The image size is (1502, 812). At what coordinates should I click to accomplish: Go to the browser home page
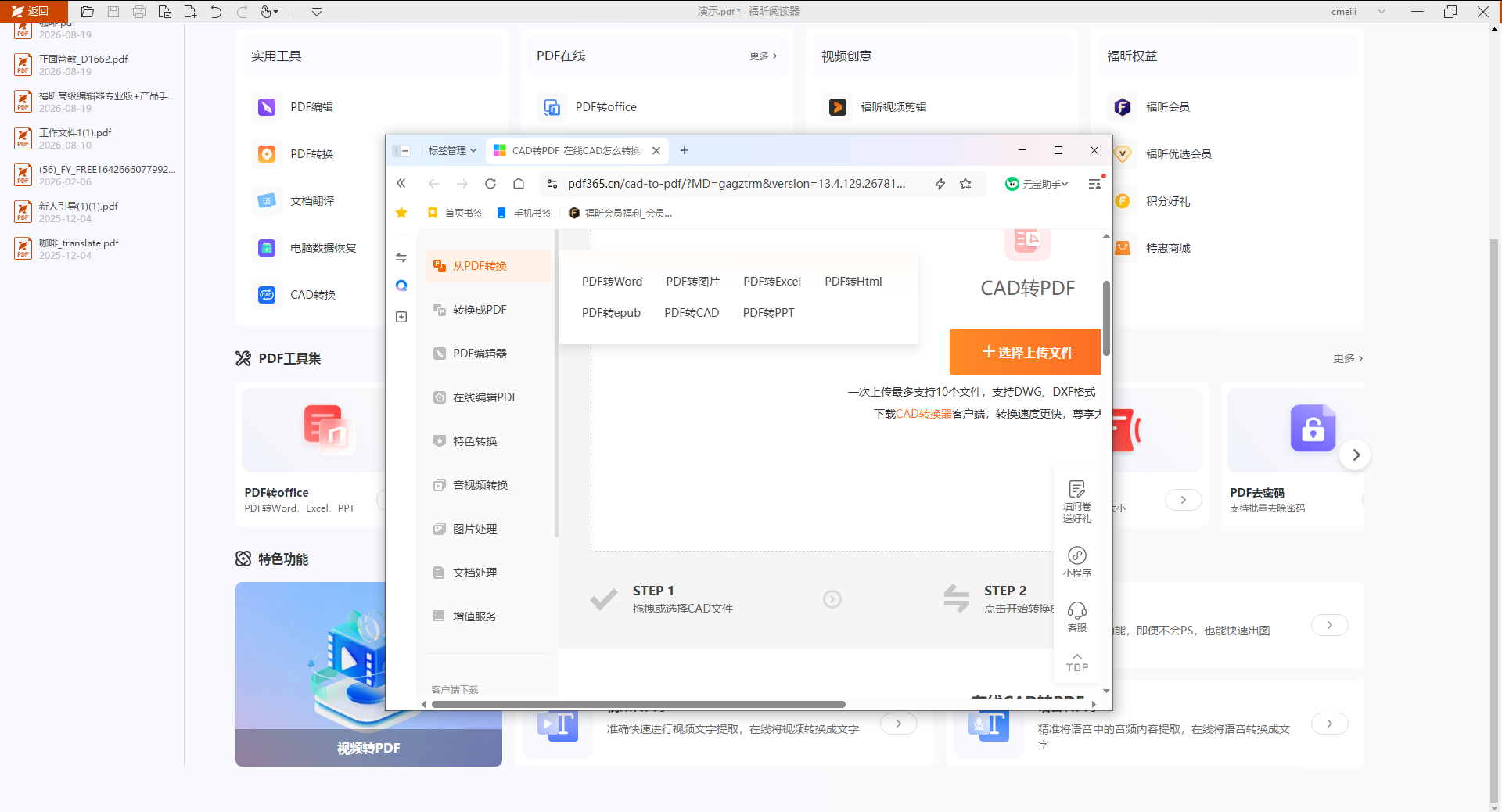519,184
